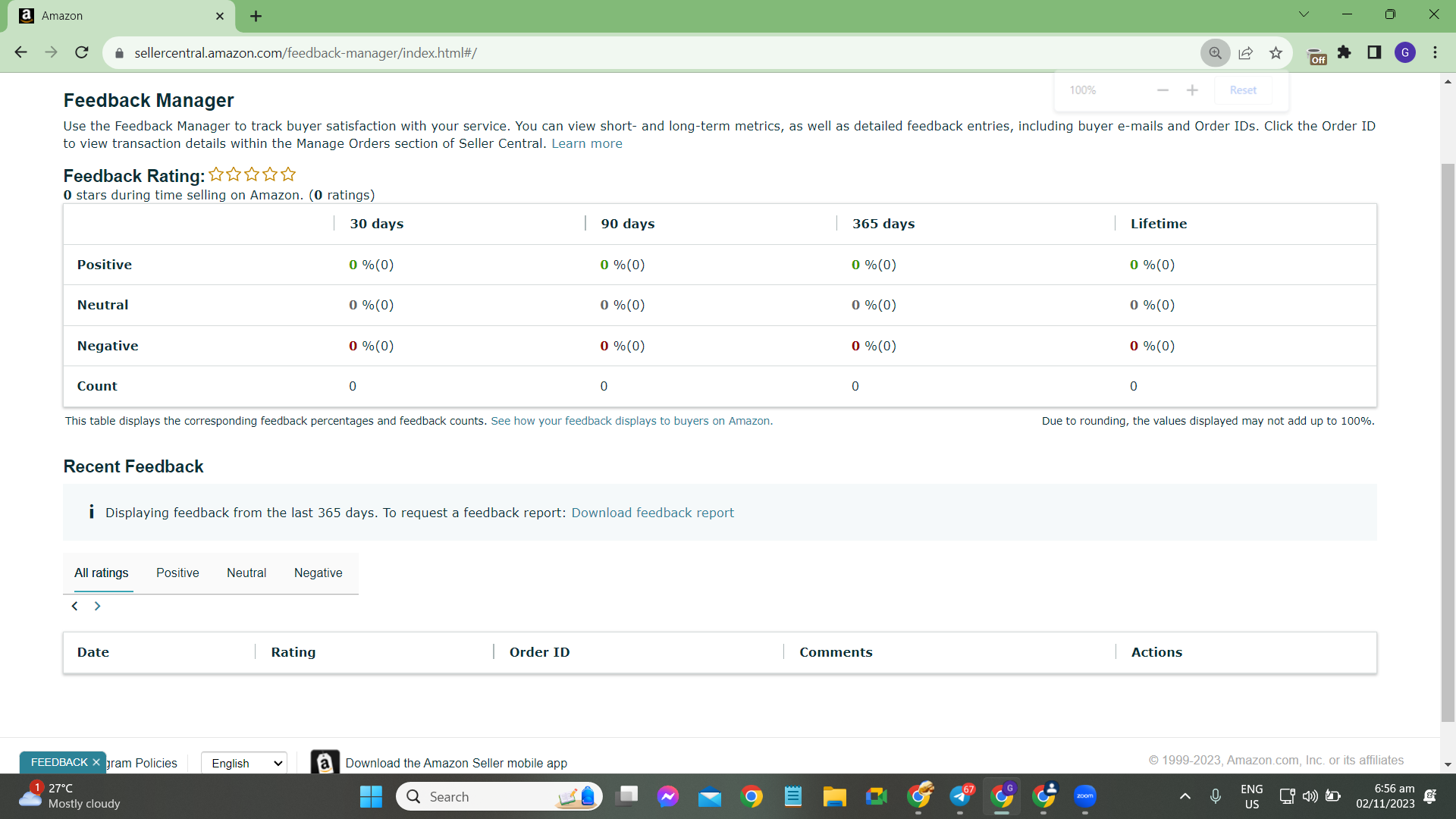
Task: Go back to the previous page
Action: [21, 52]
